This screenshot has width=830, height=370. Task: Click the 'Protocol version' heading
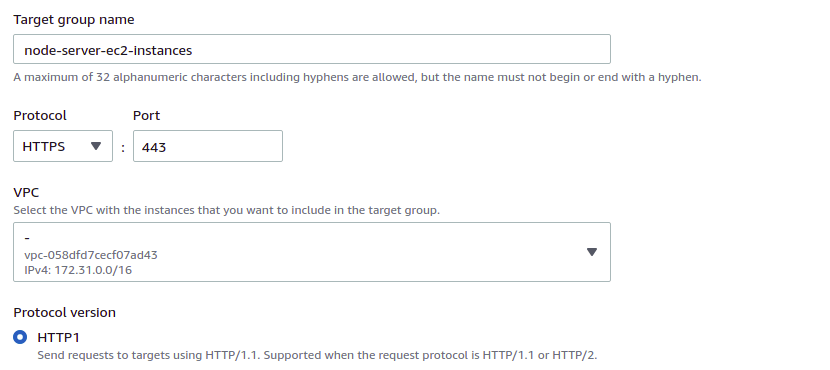point(65,313)
